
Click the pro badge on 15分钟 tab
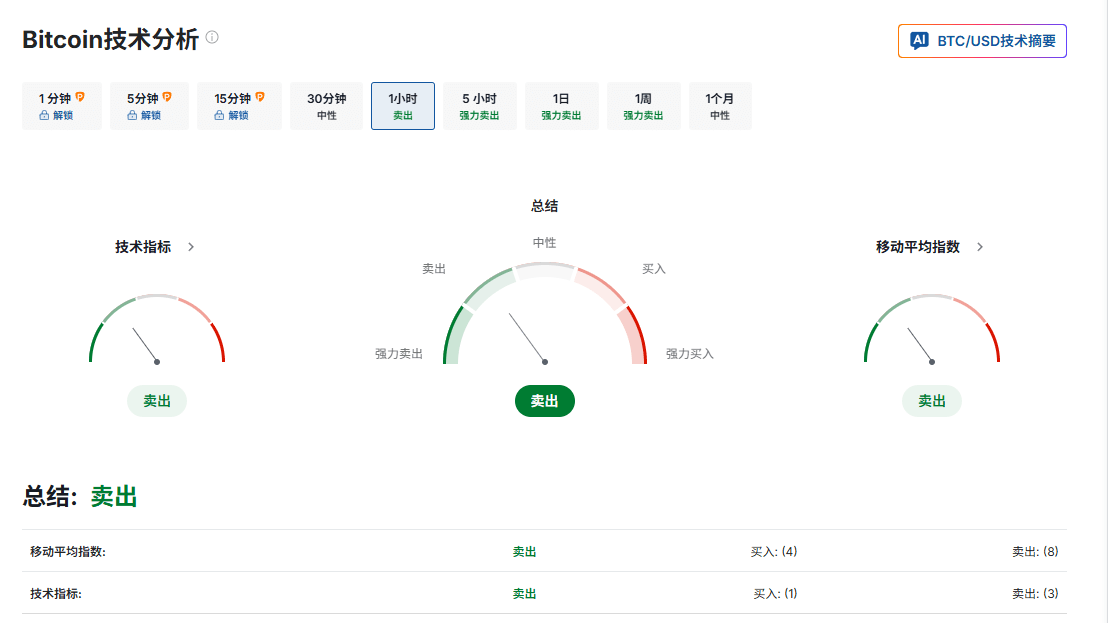point(260,97)
